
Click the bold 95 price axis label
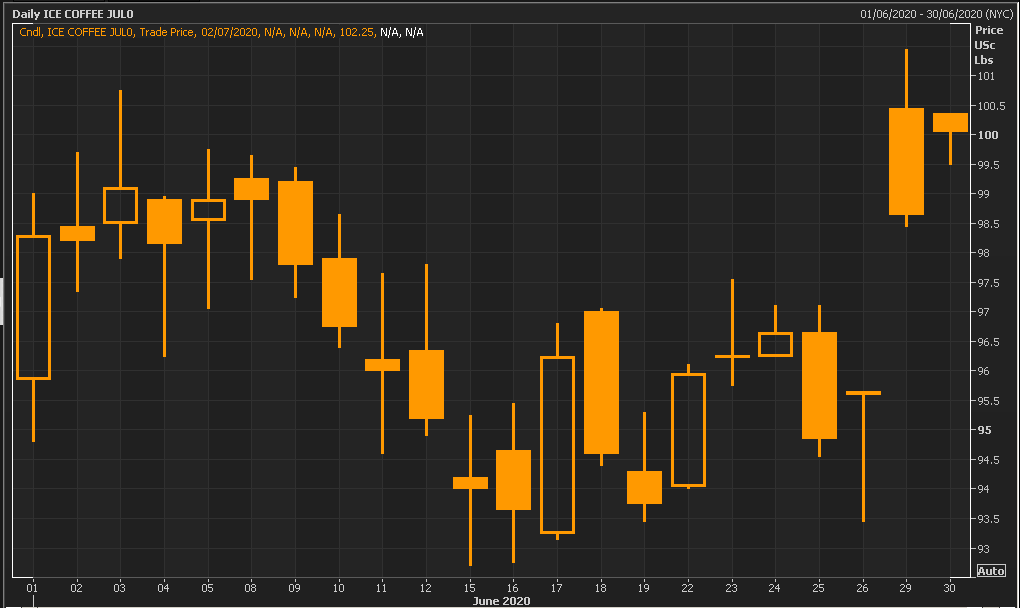coord(985,430)
